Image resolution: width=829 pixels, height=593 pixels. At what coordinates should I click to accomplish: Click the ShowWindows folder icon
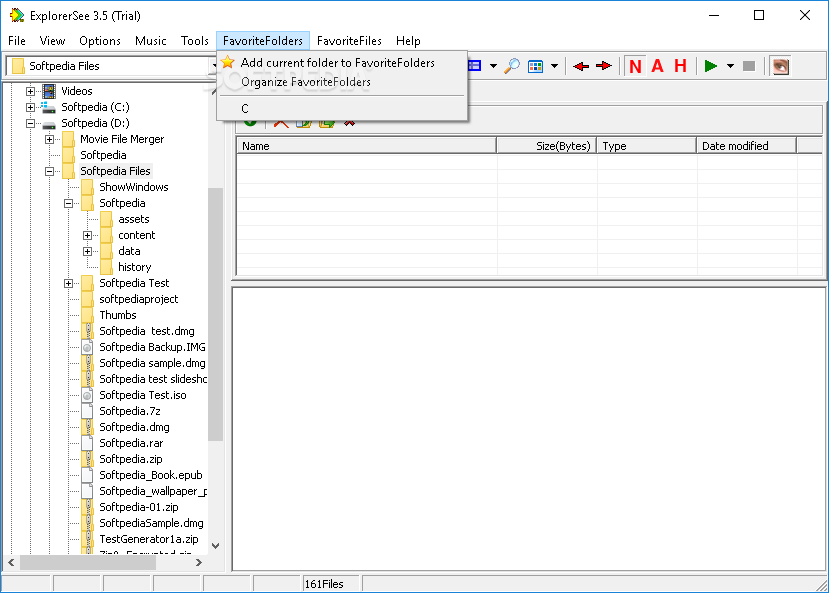(88, 187)
